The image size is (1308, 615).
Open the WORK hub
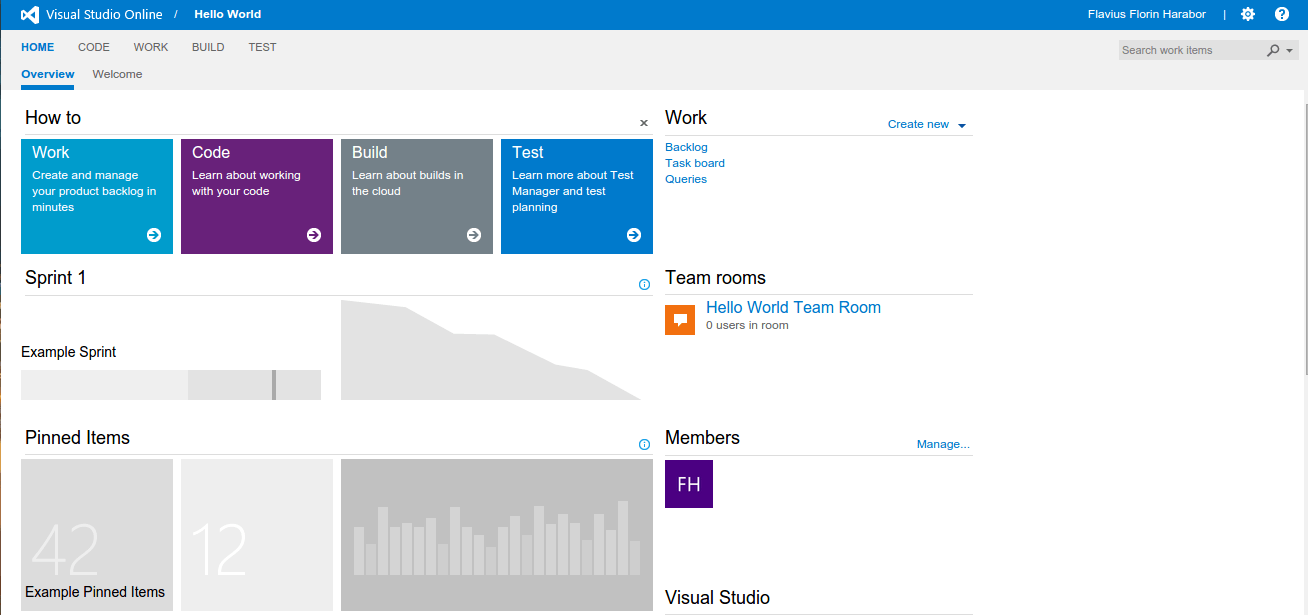pyautogui.click(x=151, y=47)
